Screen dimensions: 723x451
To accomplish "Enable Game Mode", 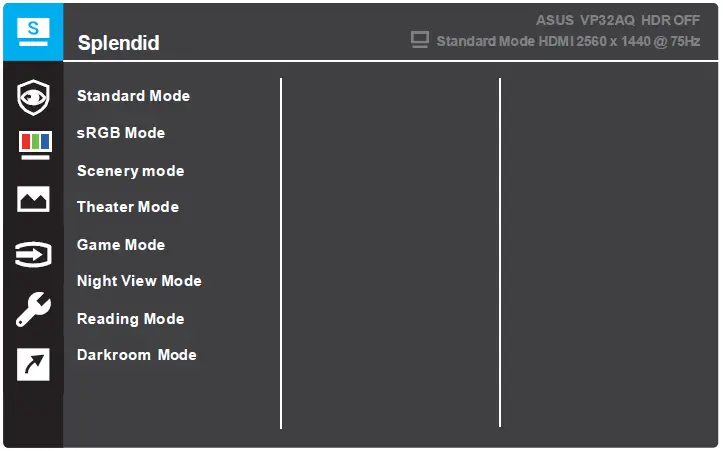I will click(121, 245).
